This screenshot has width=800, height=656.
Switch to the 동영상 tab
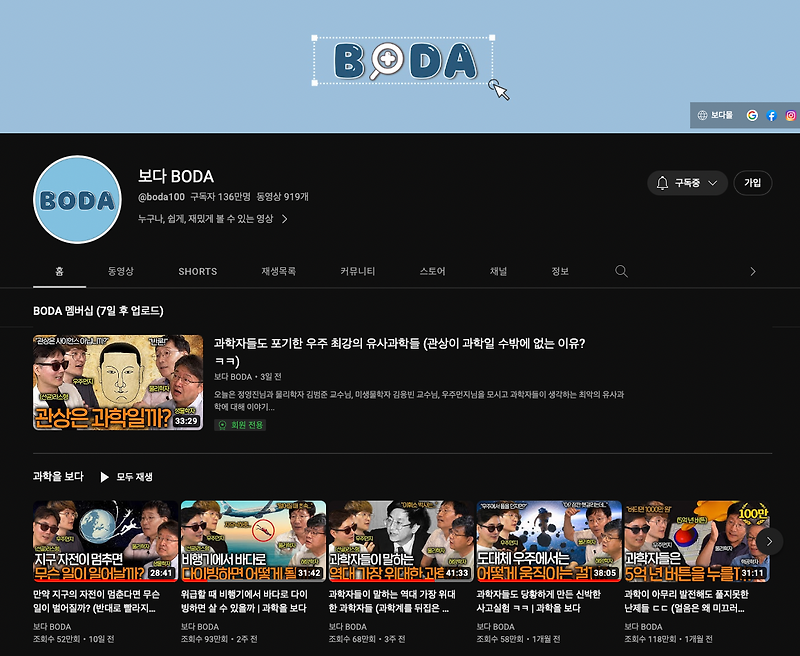pos(120,271)
